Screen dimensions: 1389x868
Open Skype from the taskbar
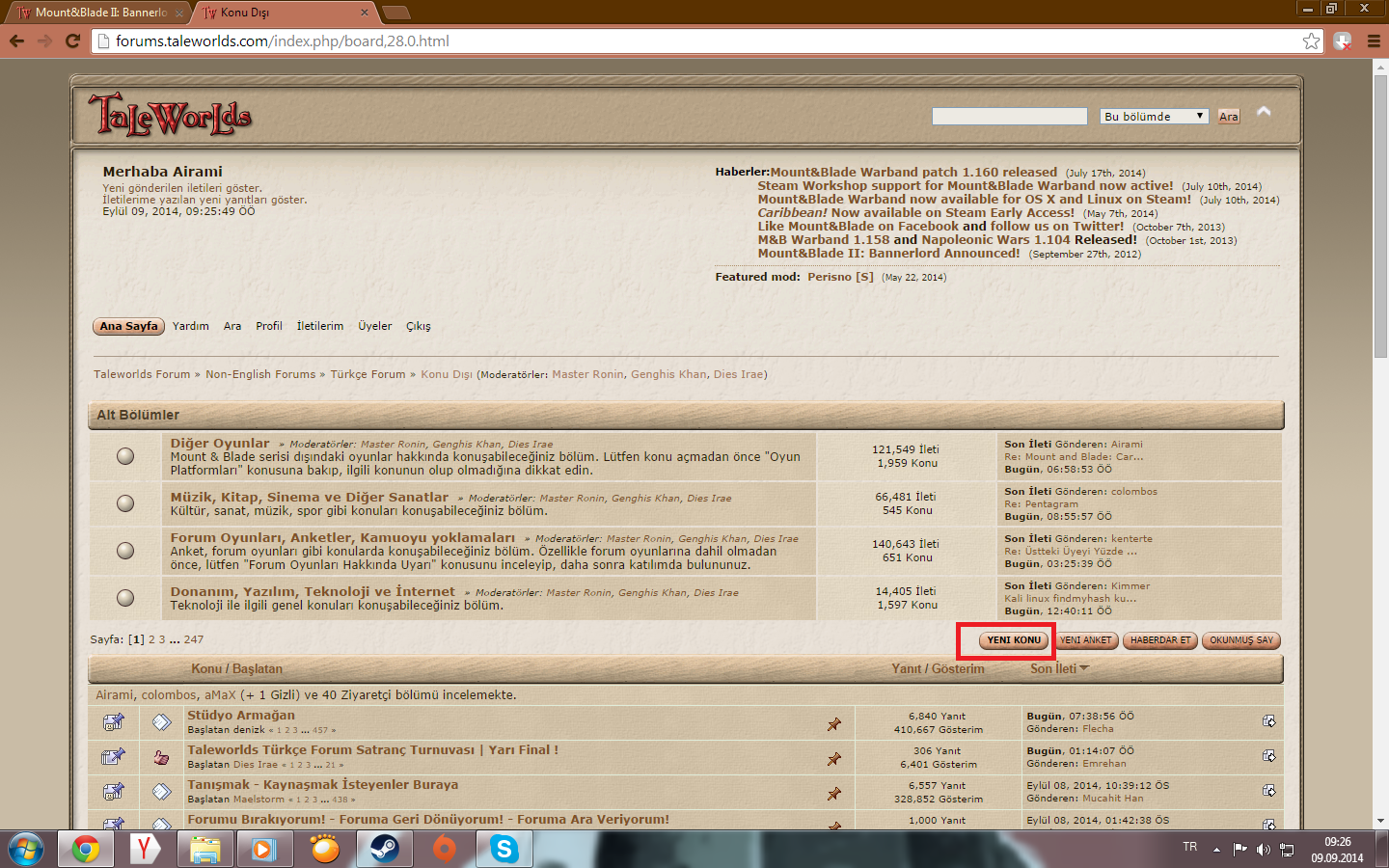tap(504, 850)
